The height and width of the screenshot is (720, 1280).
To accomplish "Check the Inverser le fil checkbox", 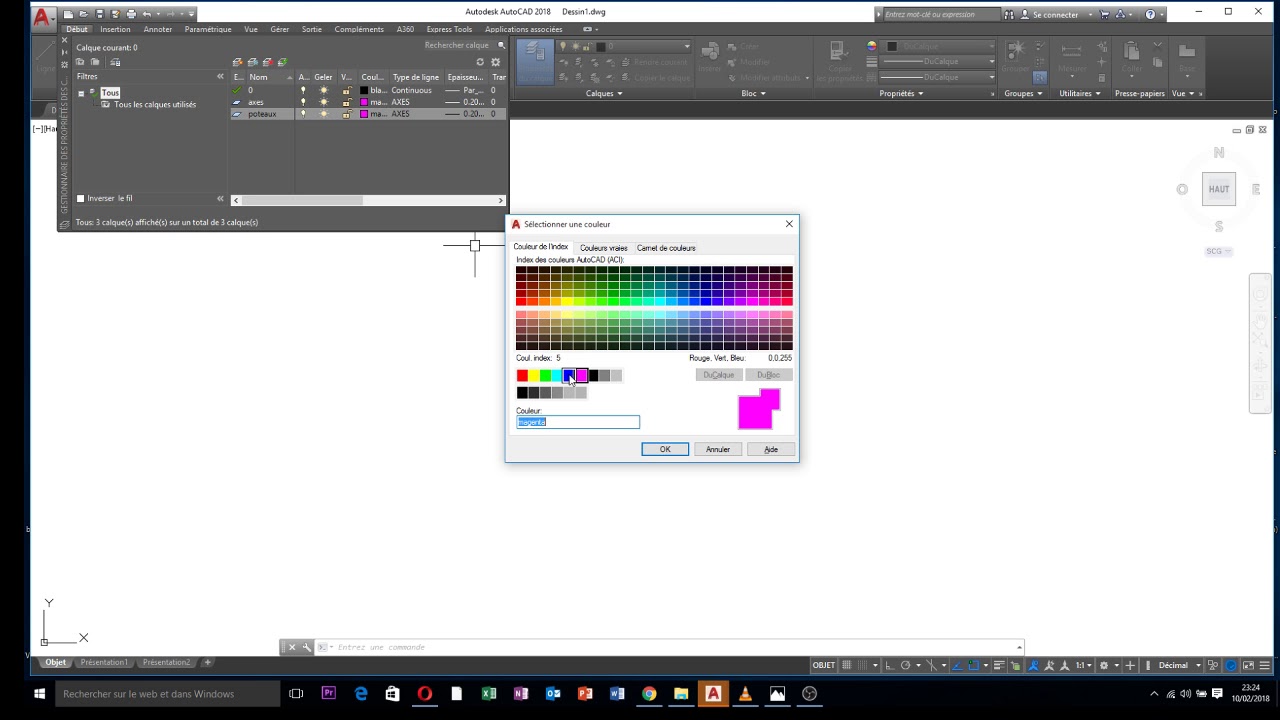I will click(x=81, y=198).
